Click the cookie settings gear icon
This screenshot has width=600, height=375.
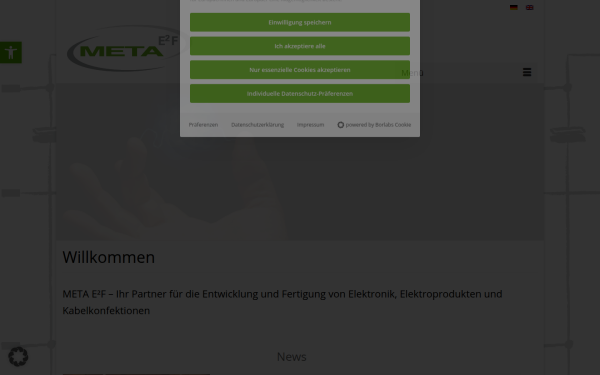pyautogui.click(x=18, y=357)
